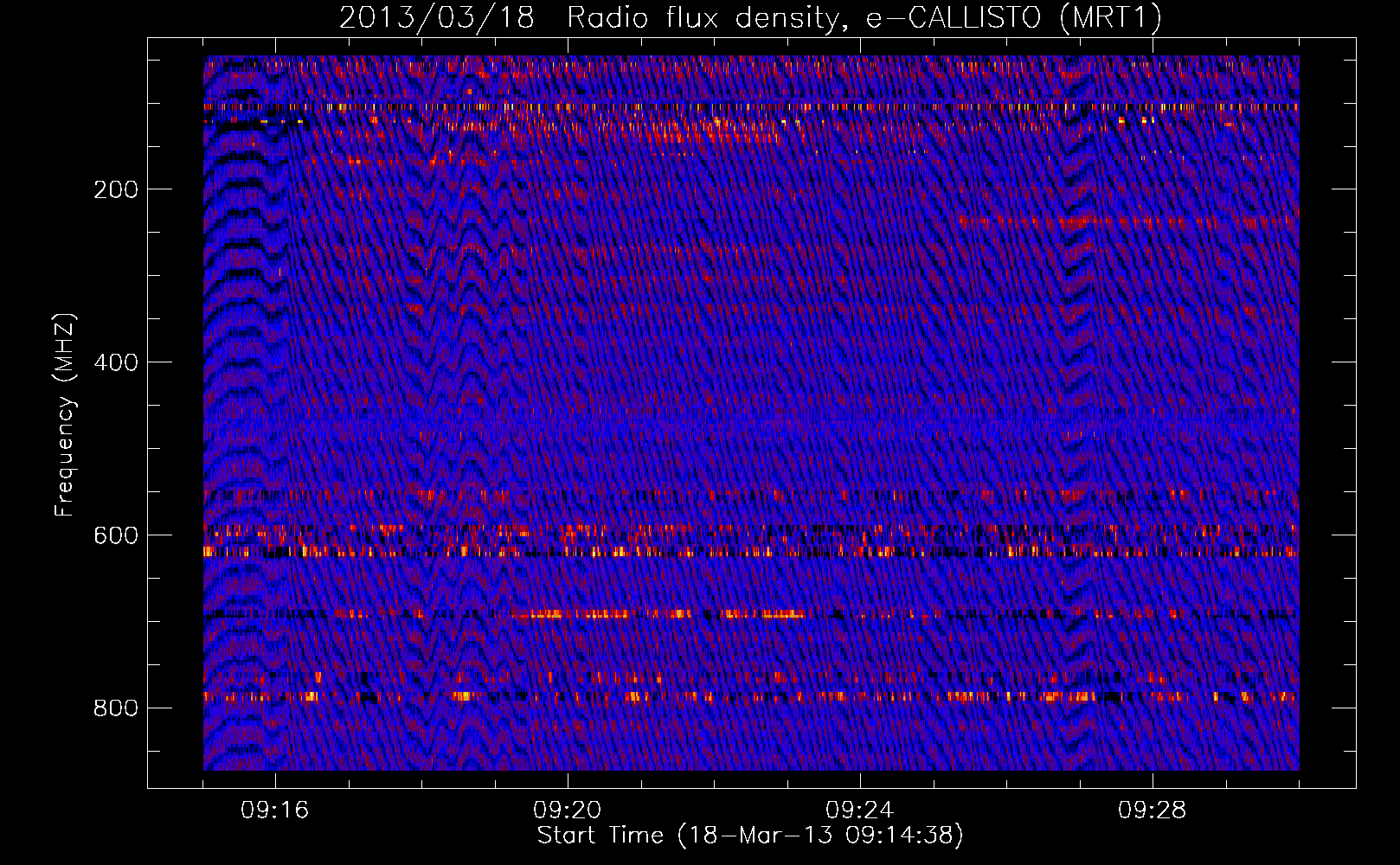Click the 200 frequency tick label
The image size is (1400, 865).
point(116,190)
